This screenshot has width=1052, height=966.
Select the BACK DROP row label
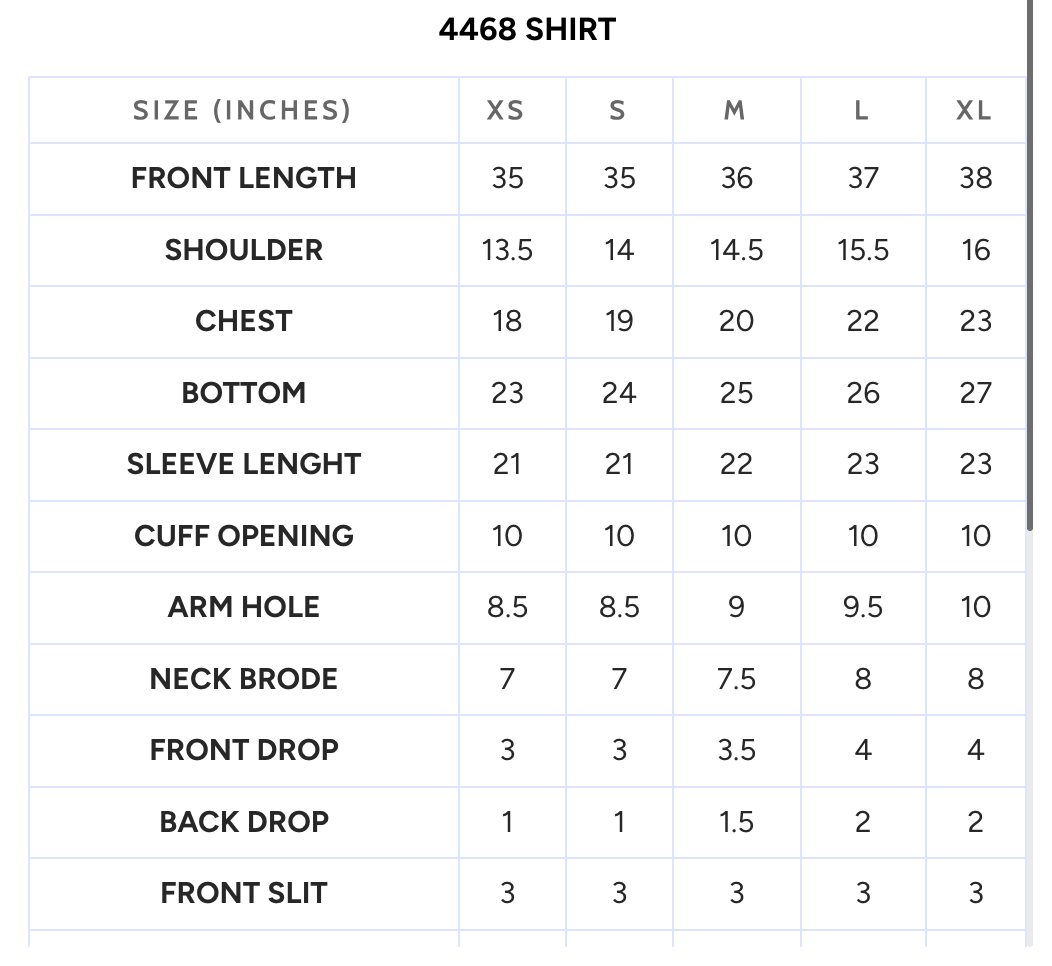tap(244, 822)
